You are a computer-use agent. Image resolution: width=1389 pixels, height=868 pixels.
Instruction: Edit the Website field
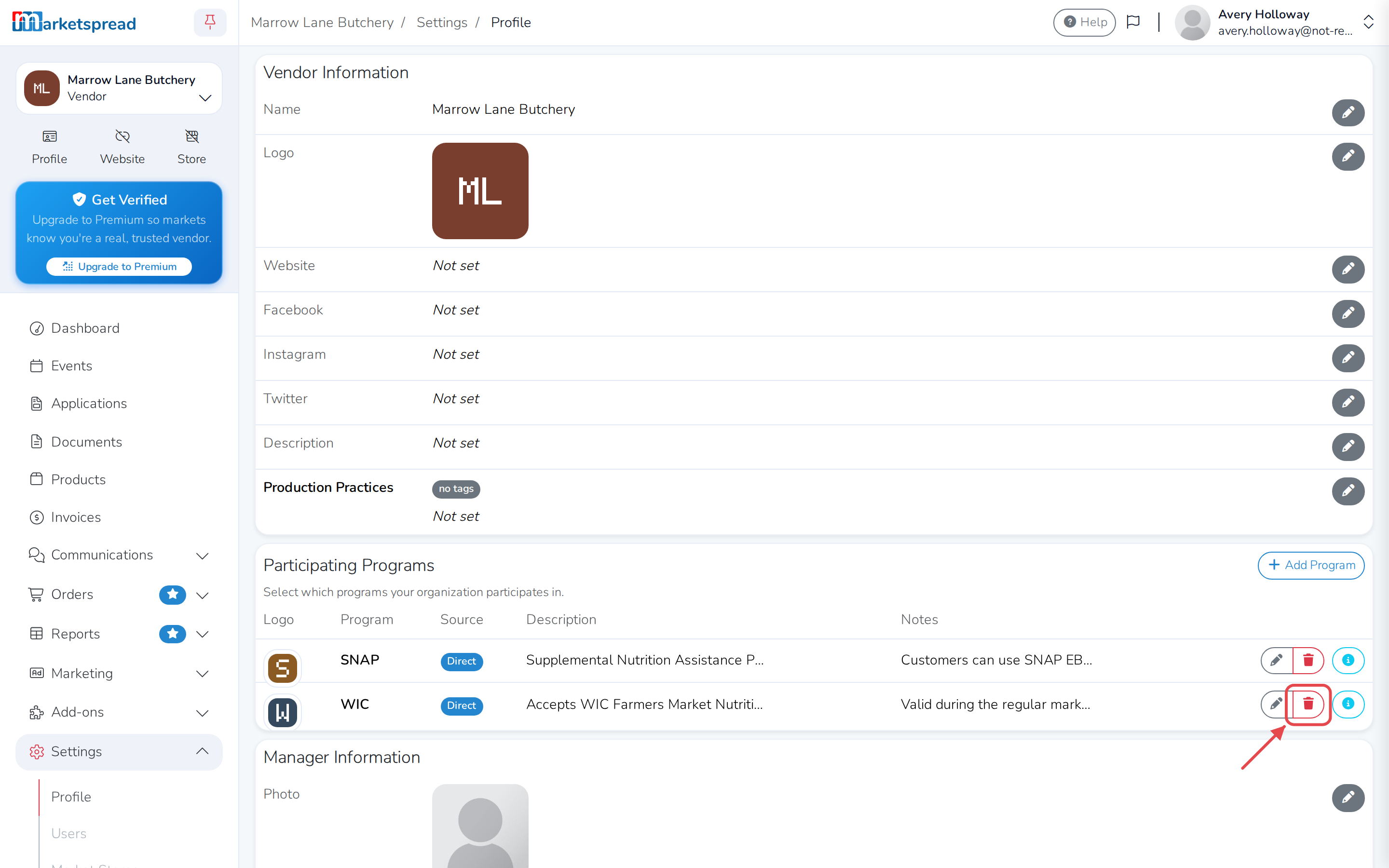pos(1348,269)
